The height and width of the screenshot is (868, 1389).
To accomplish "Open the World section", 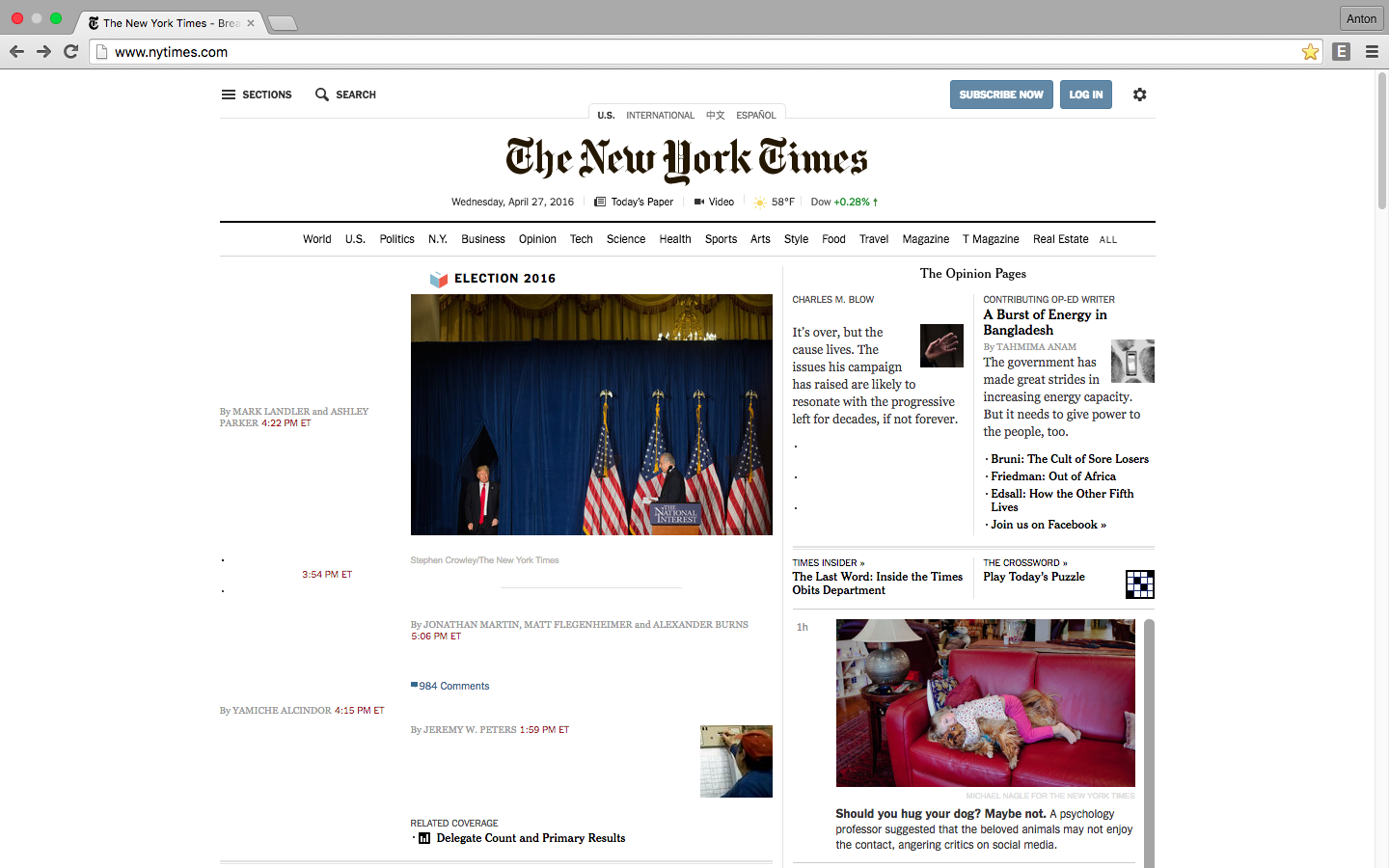I will [x=316, y=239].
